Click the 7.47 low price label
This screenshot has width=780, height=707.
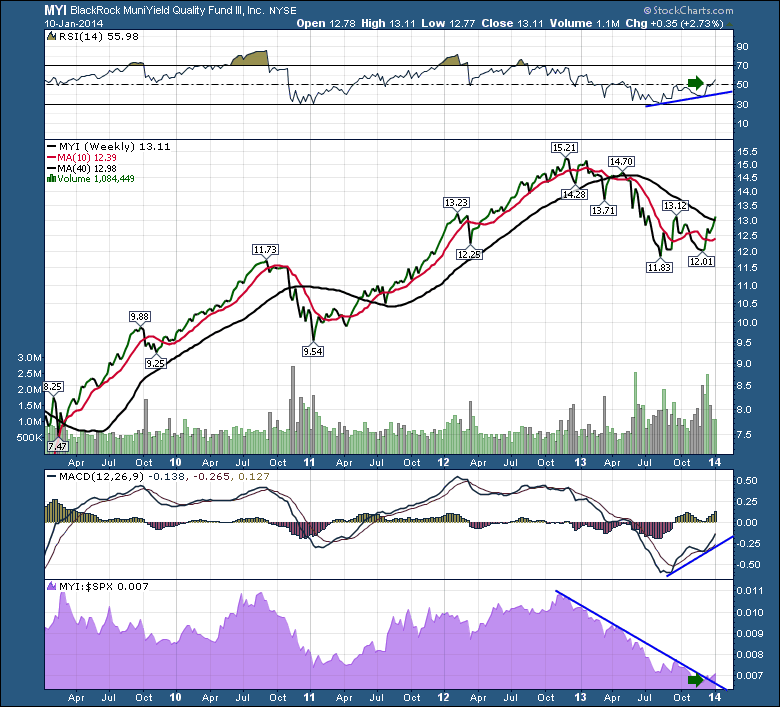point(58,446)
